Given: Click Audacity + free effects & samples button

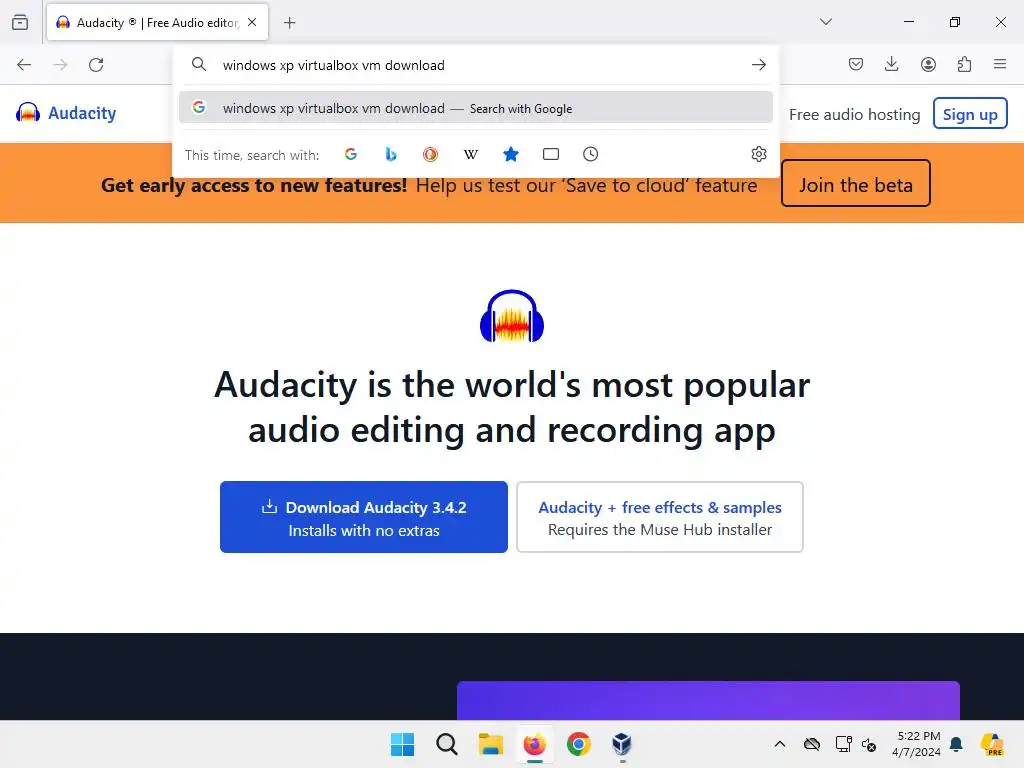Looking at the screenshot, I should (660, 517).
